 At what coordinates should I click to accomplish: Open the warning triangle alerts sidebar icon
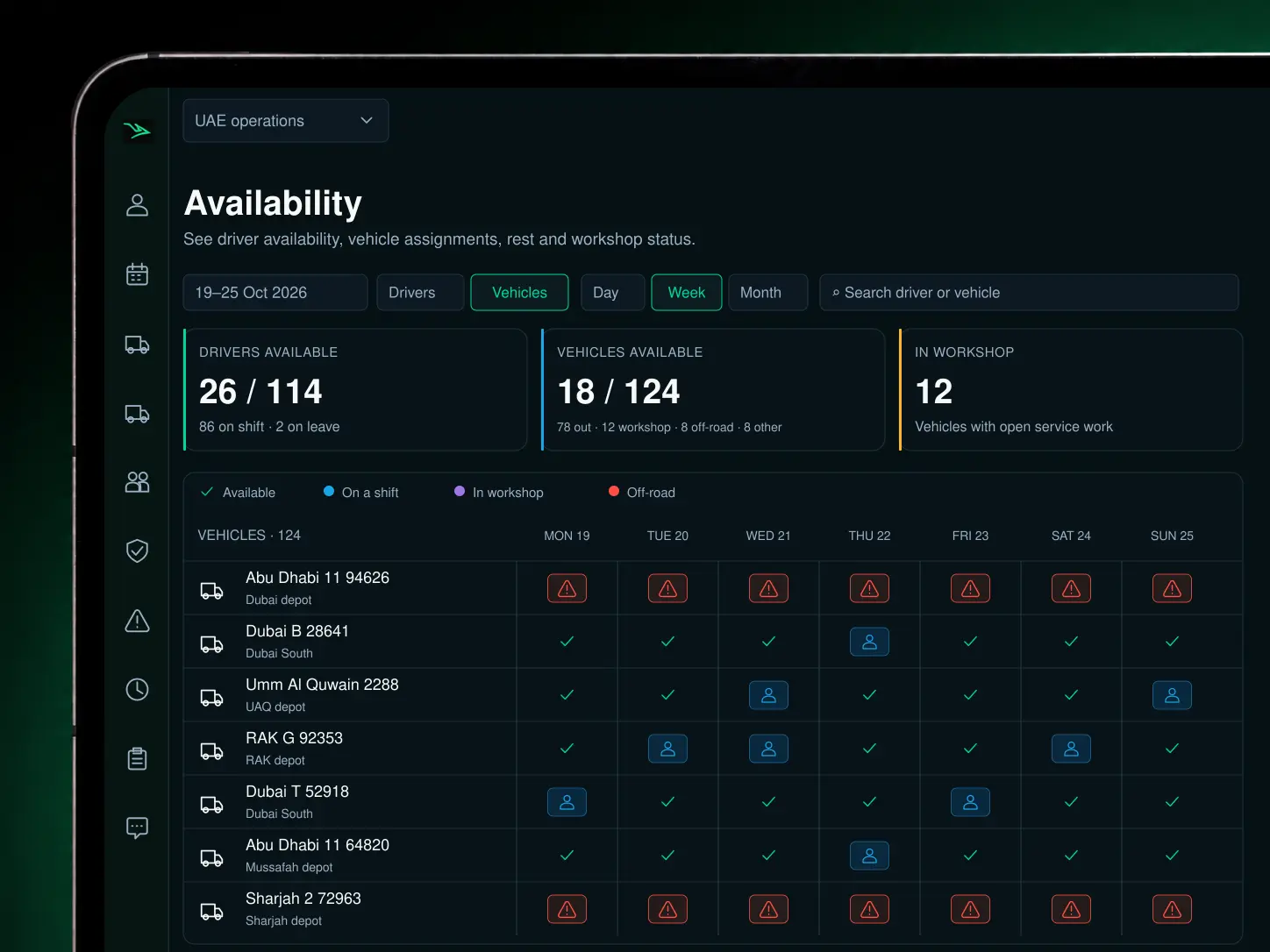(137, 621)
